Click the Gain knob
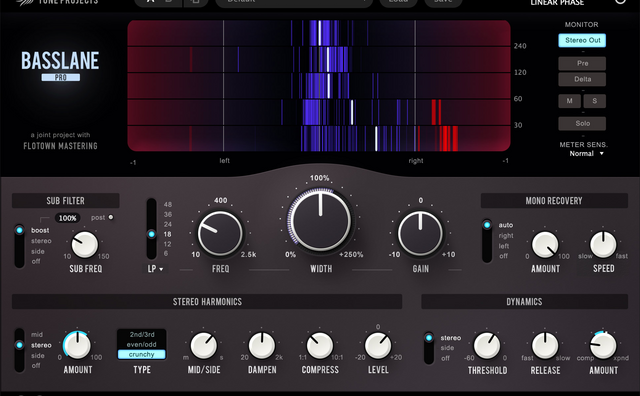Screen dimensions: 640x396 pyautogui.click(x=420, y=234)
